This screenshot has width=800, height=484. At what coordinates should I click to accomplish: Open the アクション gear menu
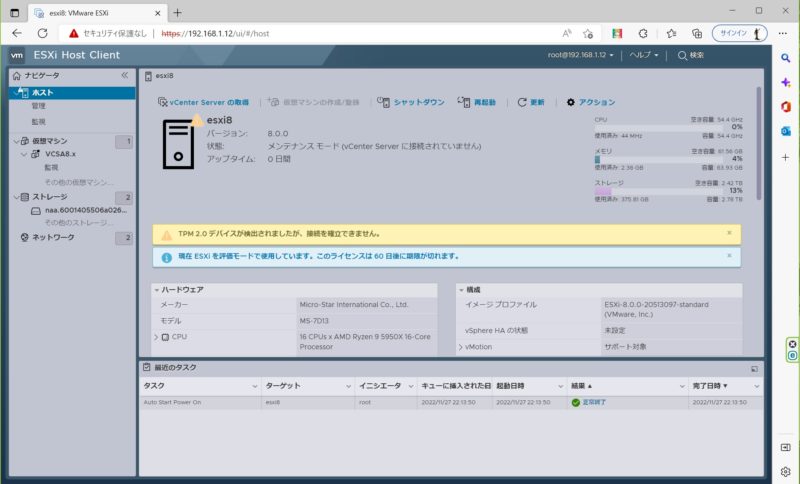tap(591, 102)
